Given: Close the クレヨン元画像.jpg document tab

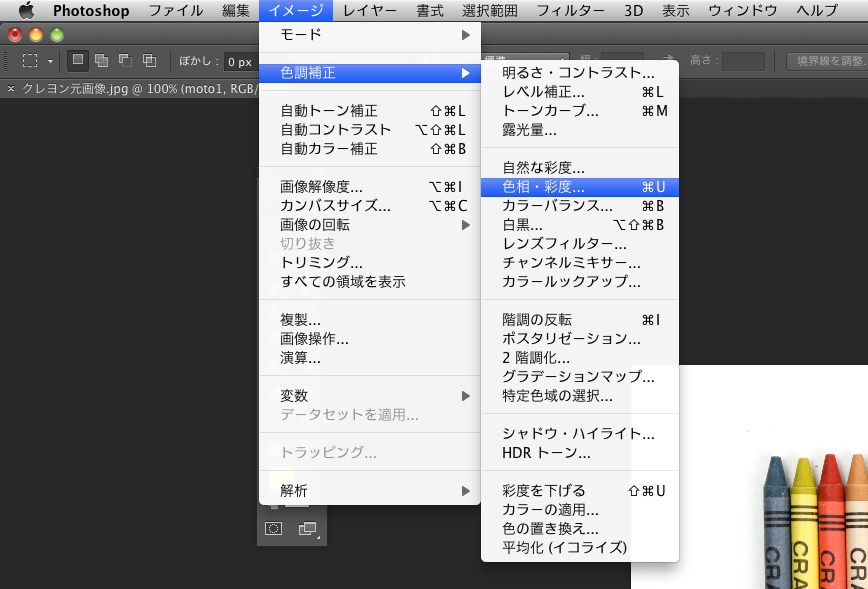Looking at the screenshot, I should (x=11, y=89).
